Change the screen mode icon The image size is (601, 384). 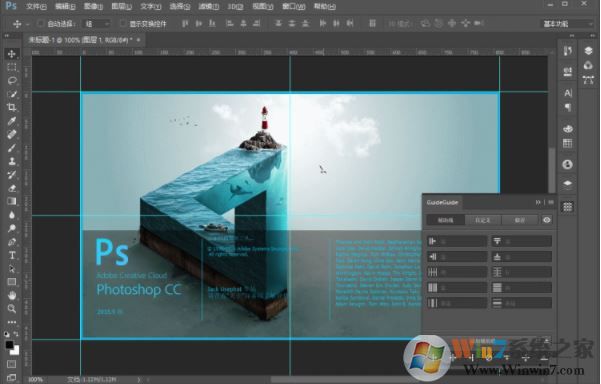tap(12, 377)
